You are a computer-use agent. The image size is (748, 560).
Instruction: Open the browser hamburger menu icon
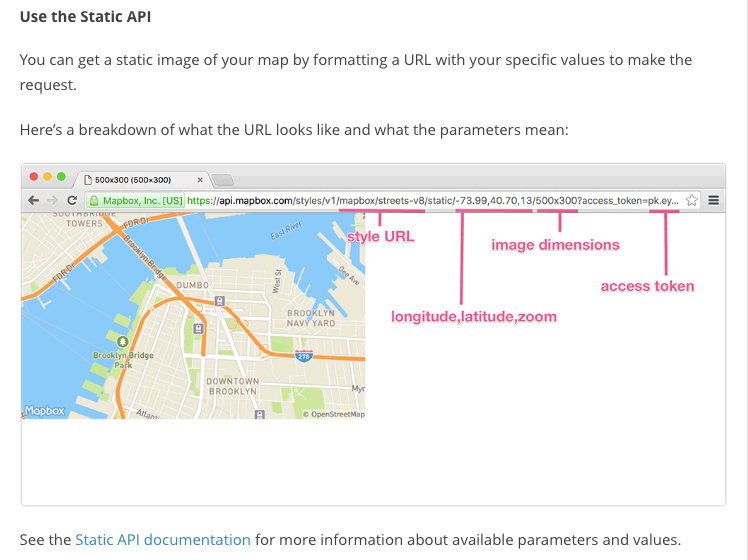pos(714,200)
